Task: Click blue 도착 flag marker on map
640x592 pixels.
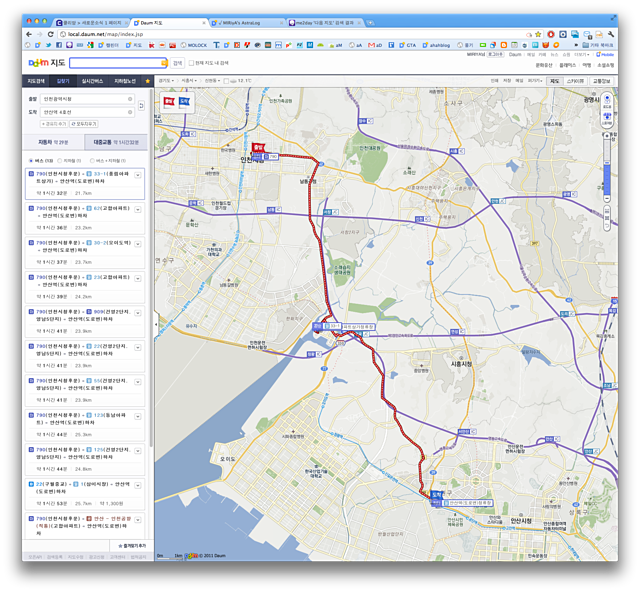Action: [437, 495]
